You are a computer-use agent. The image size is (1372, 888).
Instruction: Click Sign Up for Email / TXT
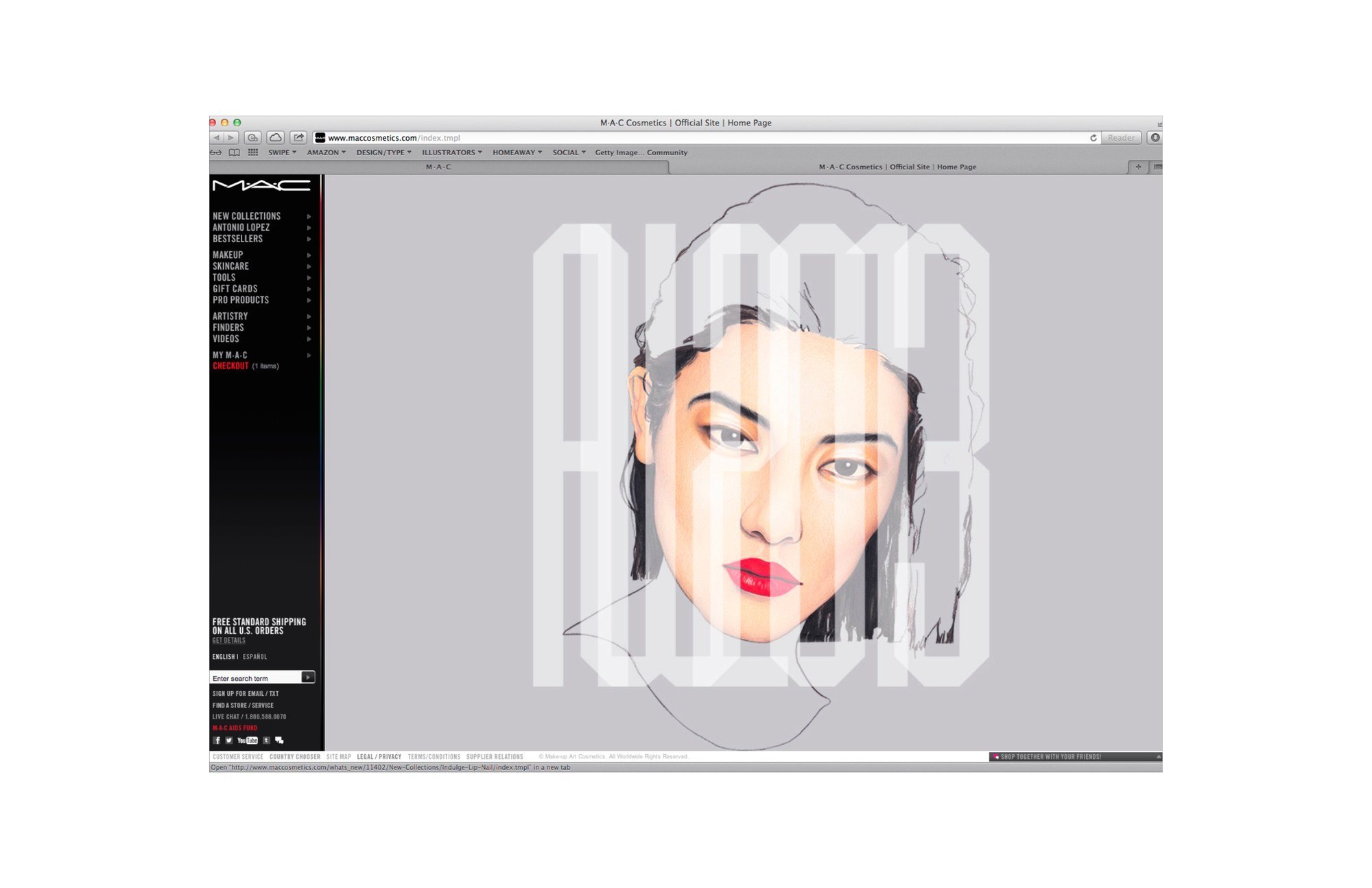[245, 694]
